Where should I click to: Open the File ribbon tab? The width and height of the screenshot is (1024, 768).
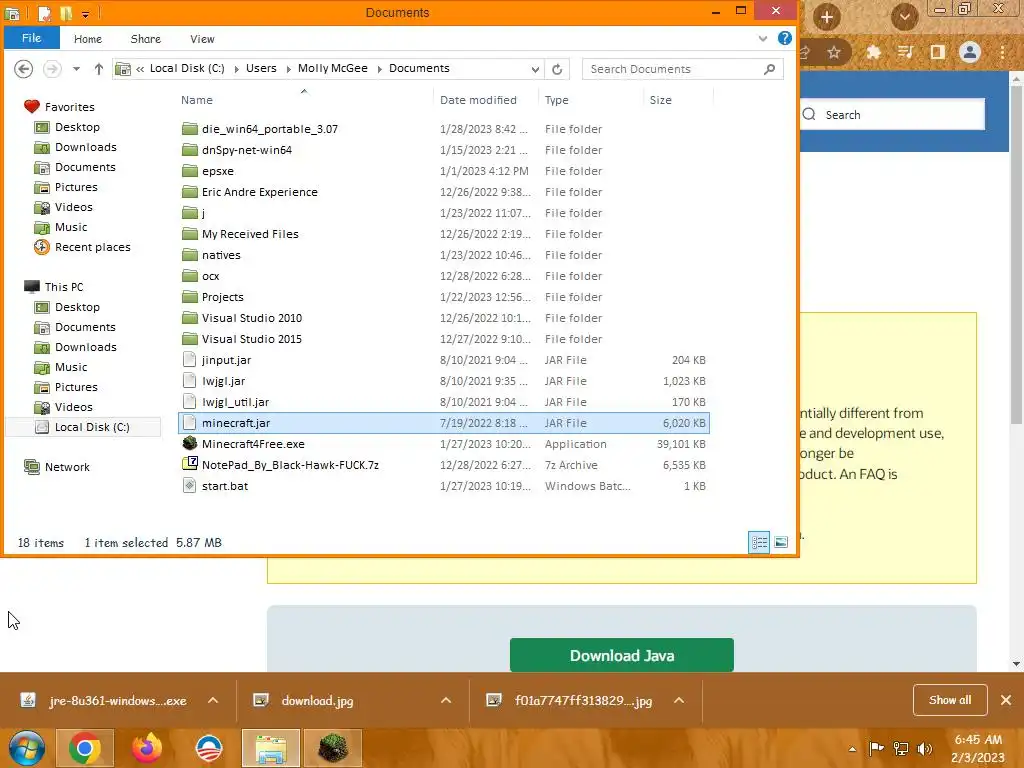(31, 38)
